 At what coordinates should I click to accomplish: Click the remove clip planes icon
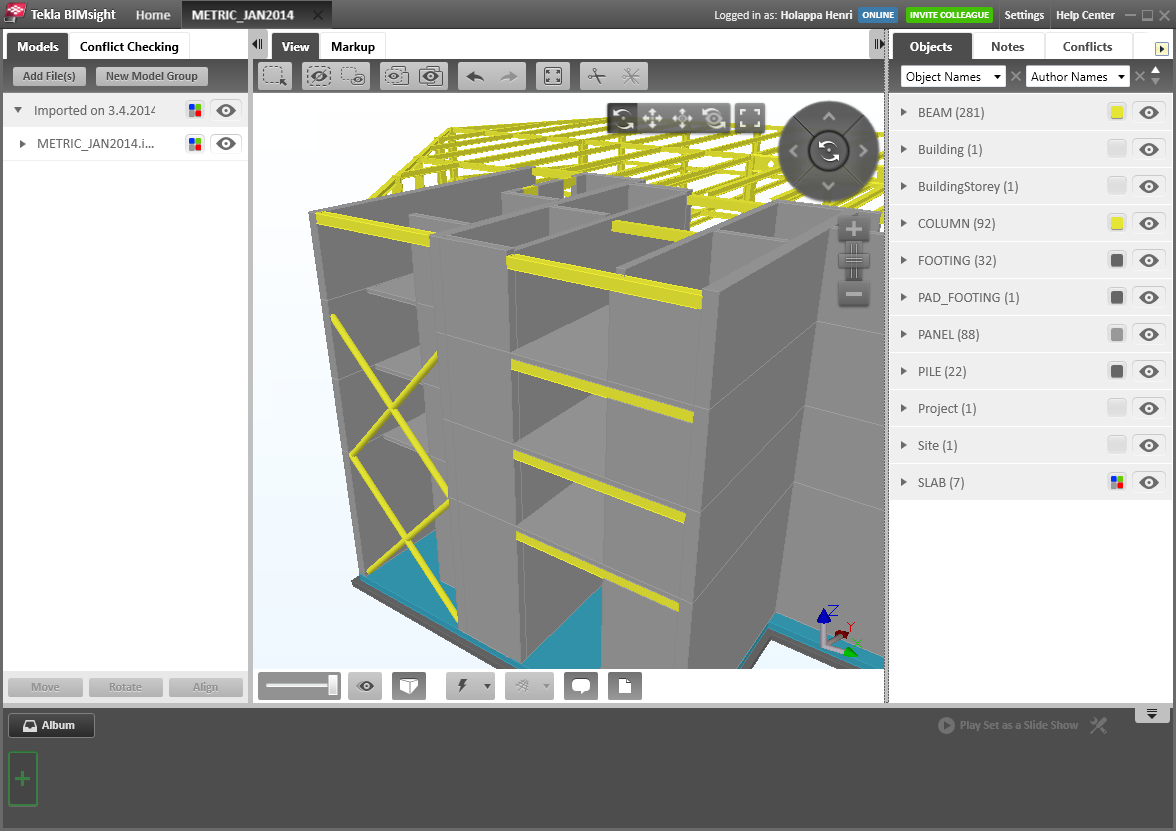tap(631, 76)
